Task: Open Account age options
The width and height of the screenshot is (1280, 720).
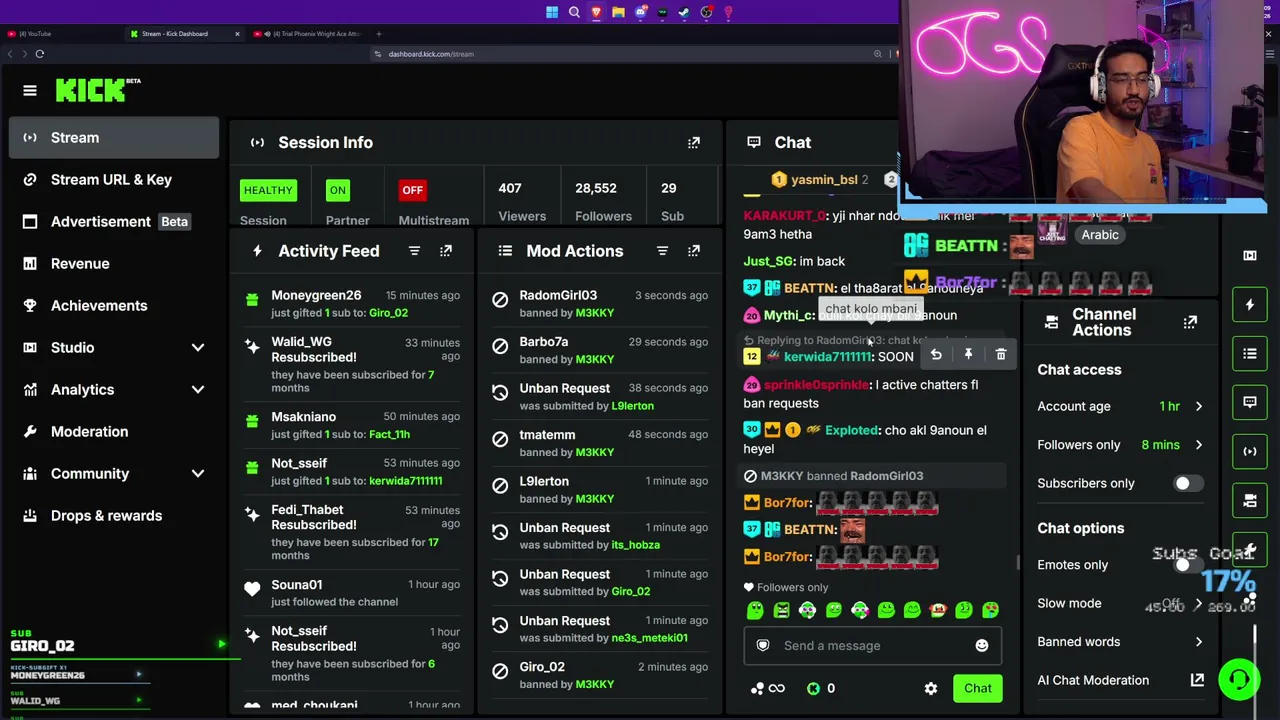Action: (1119, 407)
